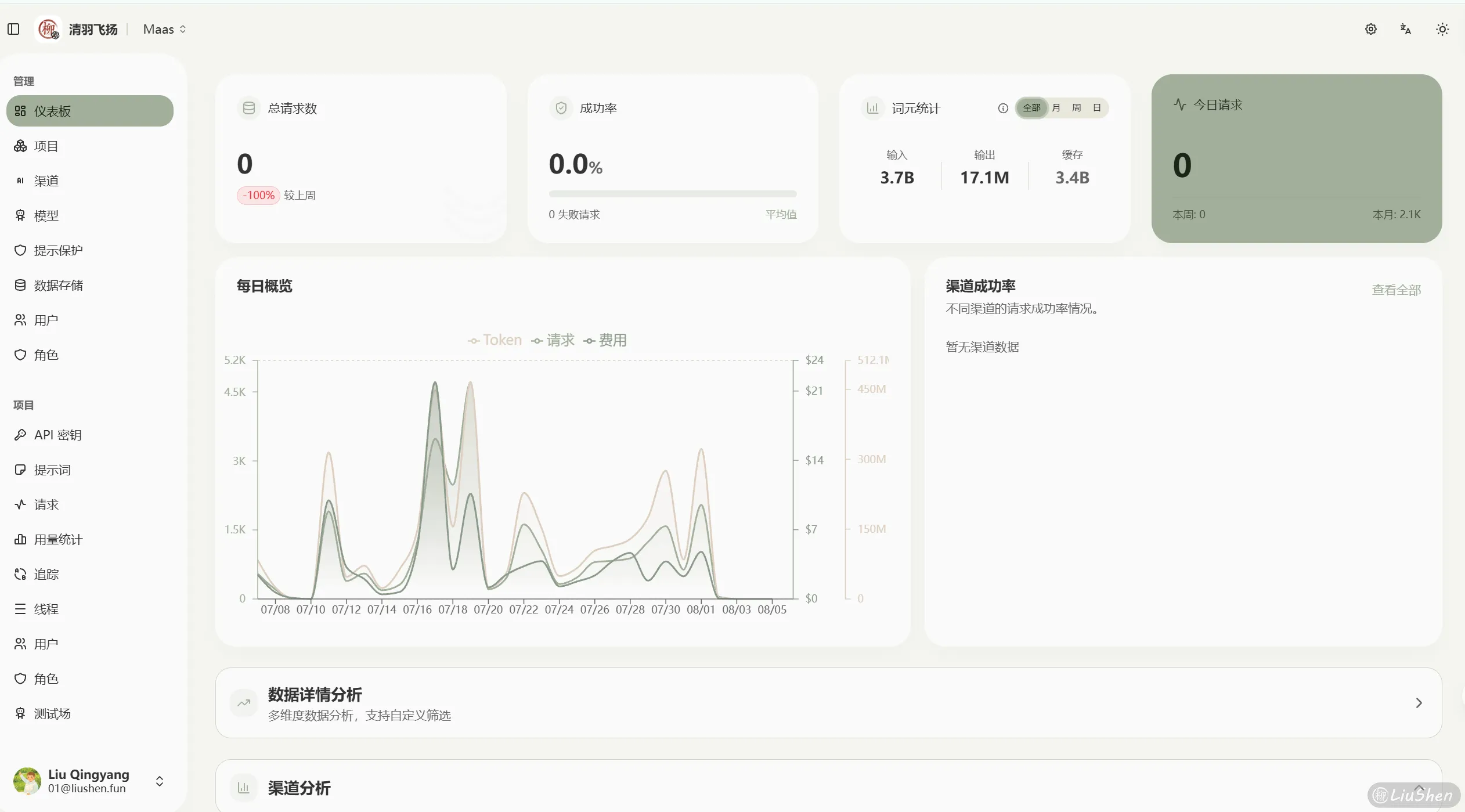Image resolution: width=1465 pixels, height=812 pixels.
Task: Open the language translation icon
Action: point(1406,29)
